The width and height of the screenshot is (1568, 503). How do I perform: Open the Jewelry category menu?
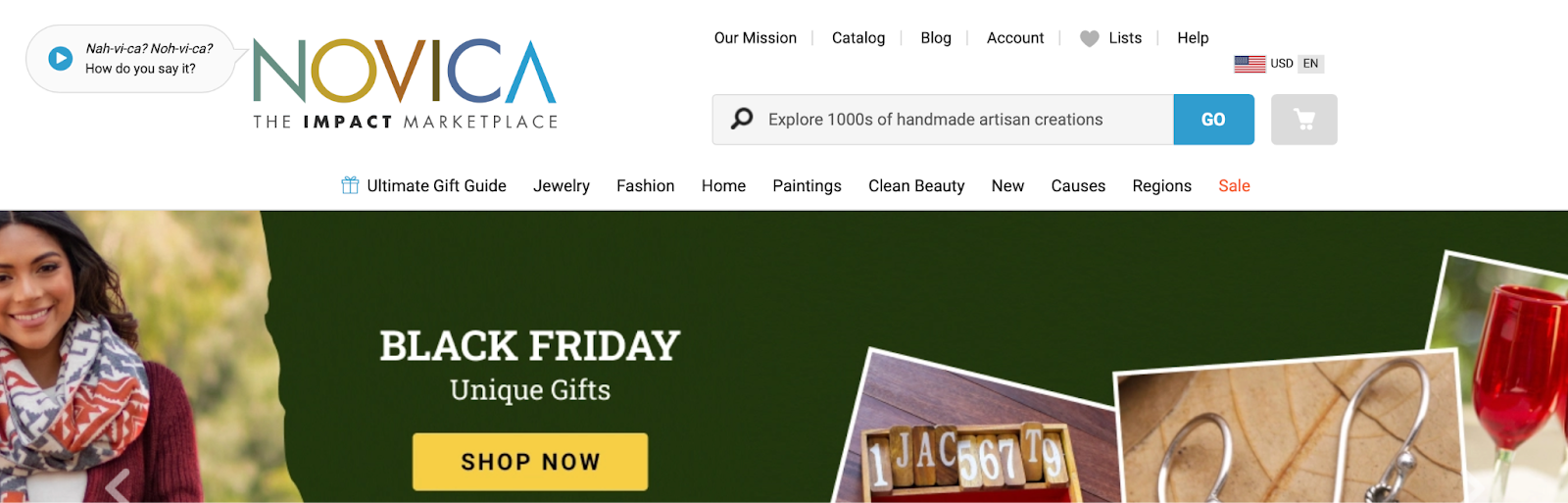click(x=562, y=186)
